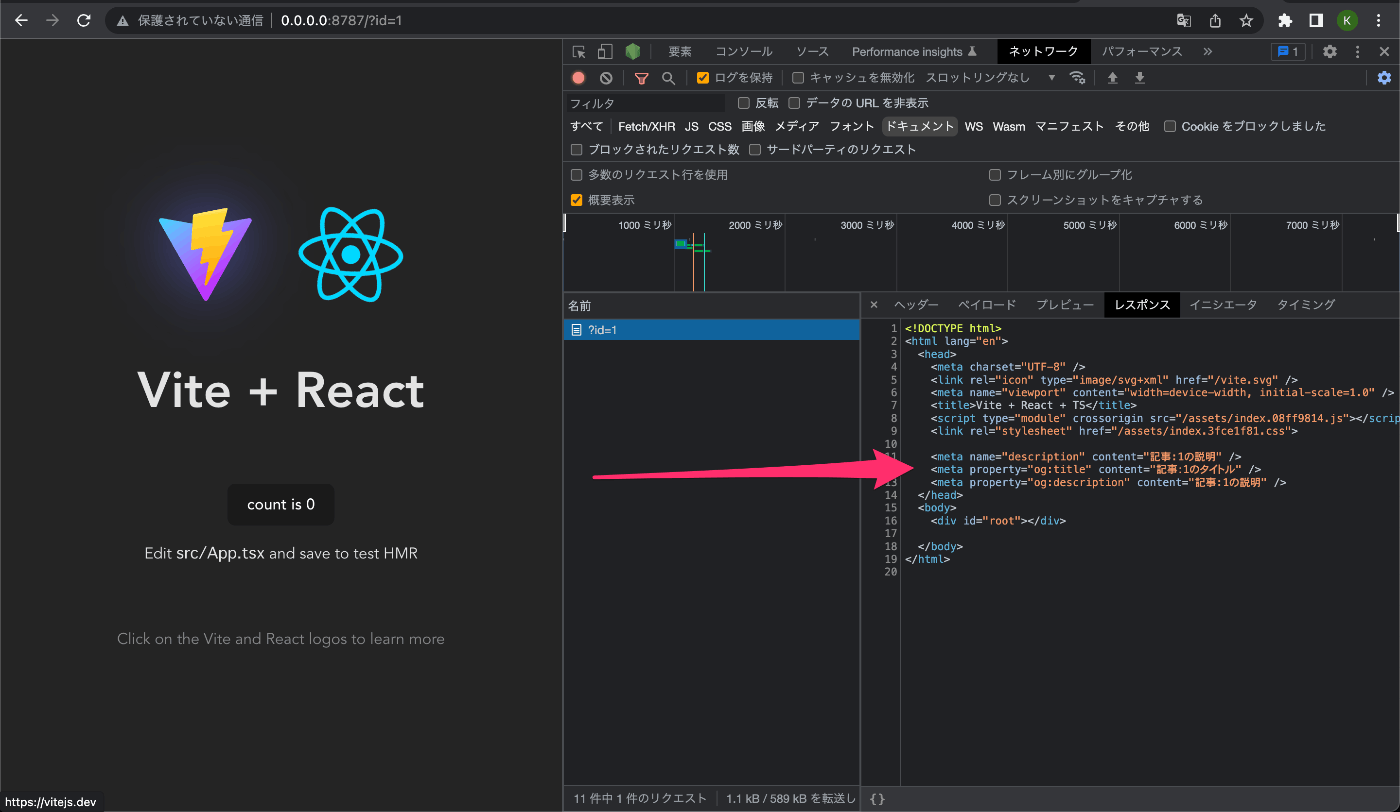Click the share icon in address bar
Screen dimensions: 1400x812
click(1215, 20)
